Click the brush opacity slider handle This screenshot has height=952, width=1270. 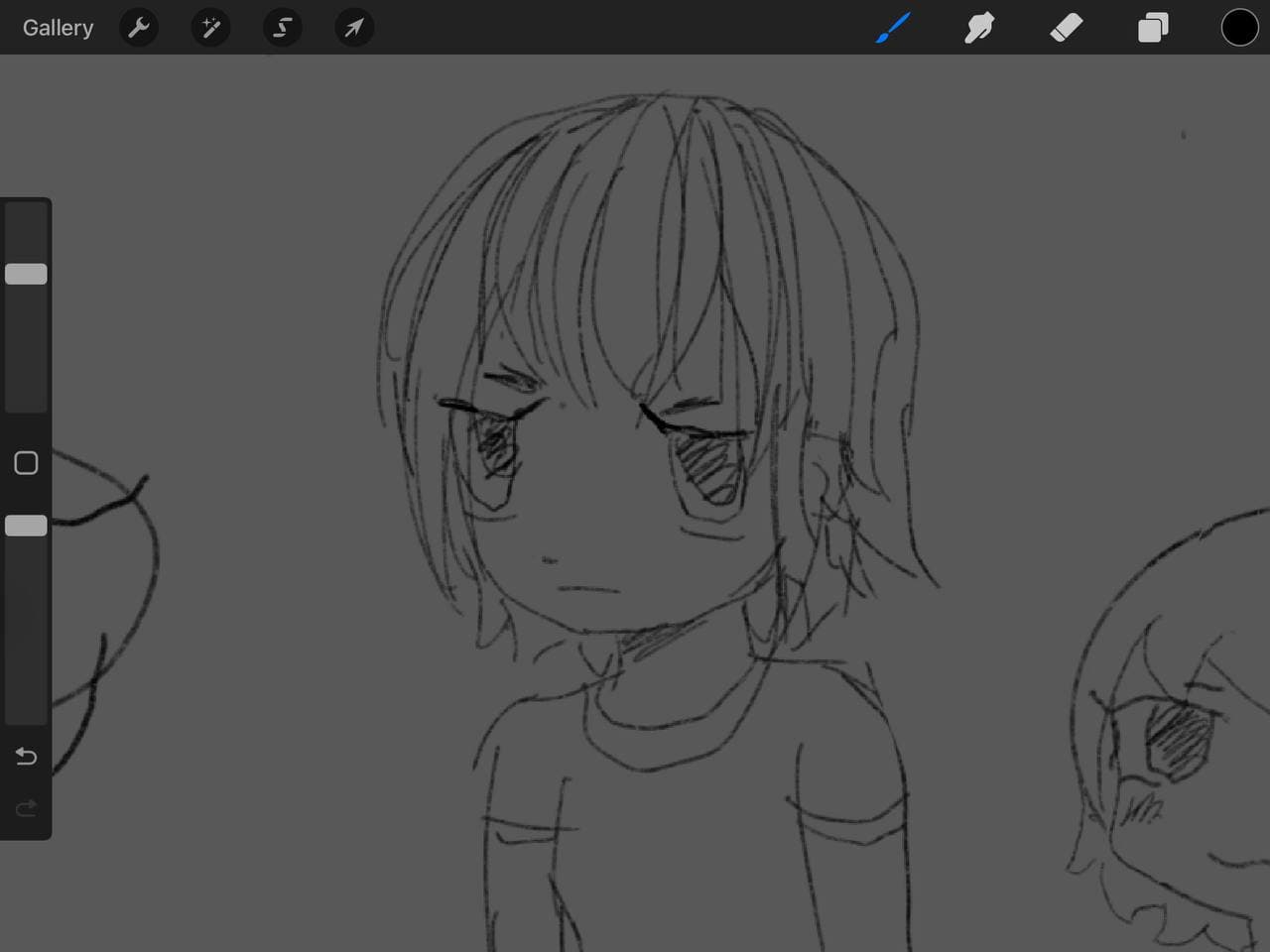tap(26, 526)
